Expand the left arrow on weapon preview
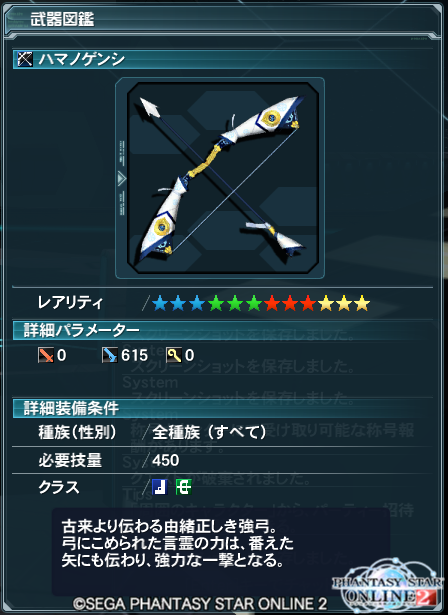Screen dimensions: 448x615 click(121, 179)
